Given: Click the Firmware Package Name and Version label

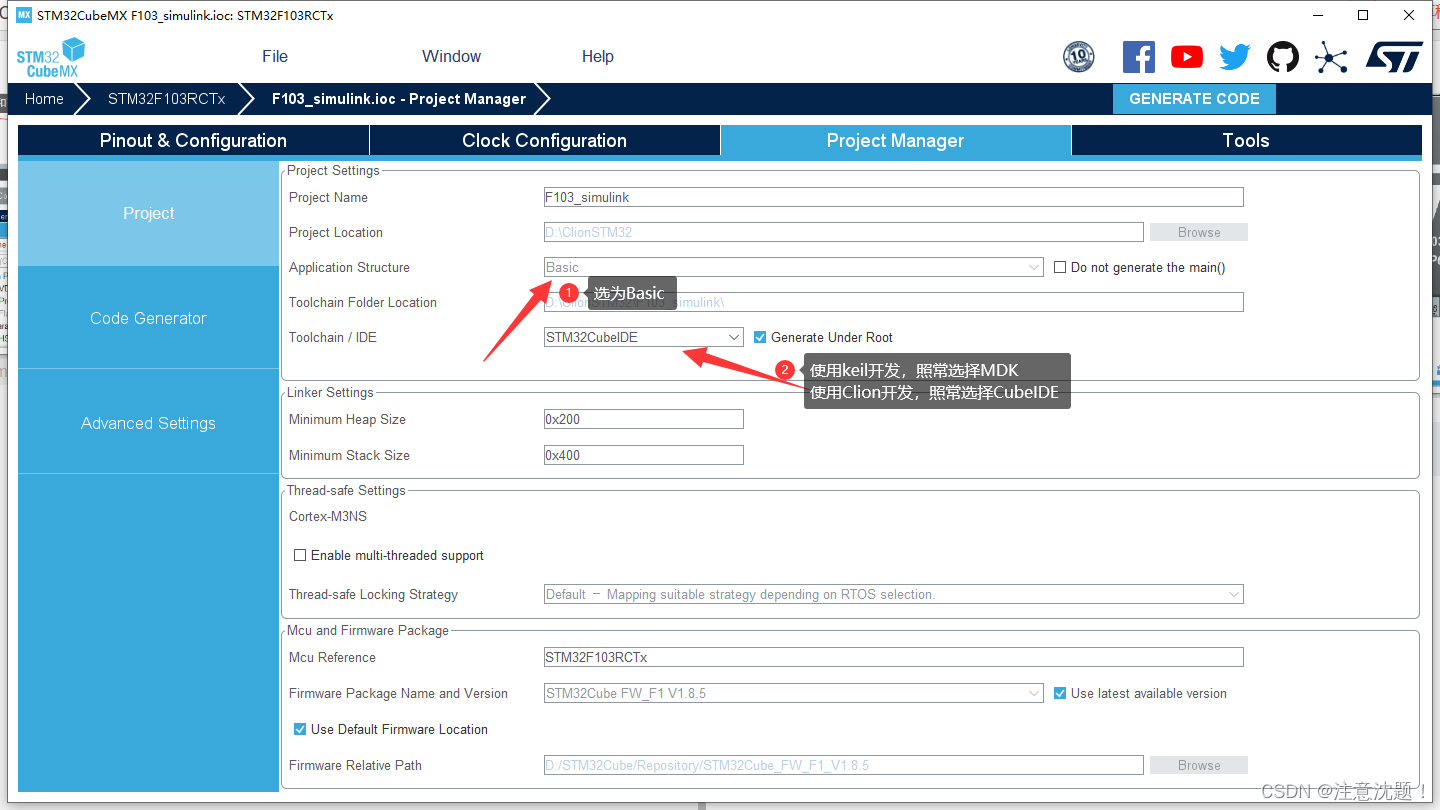Looking at the screenshot, I should pyautogui.click(x=398, y=693).
